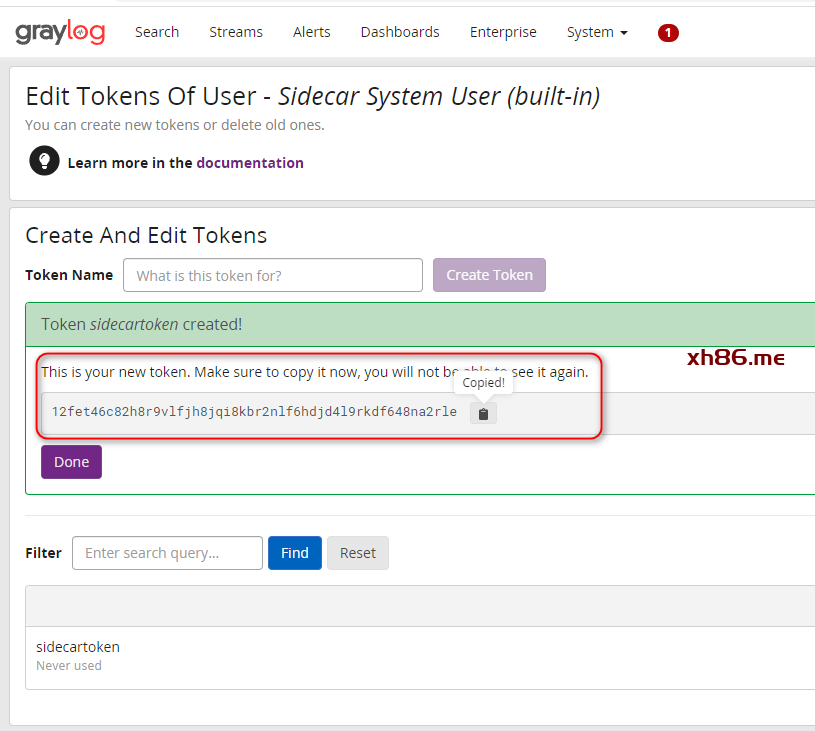Go to the Search page
The image size is (815, 731).
(x=157, y=32)
